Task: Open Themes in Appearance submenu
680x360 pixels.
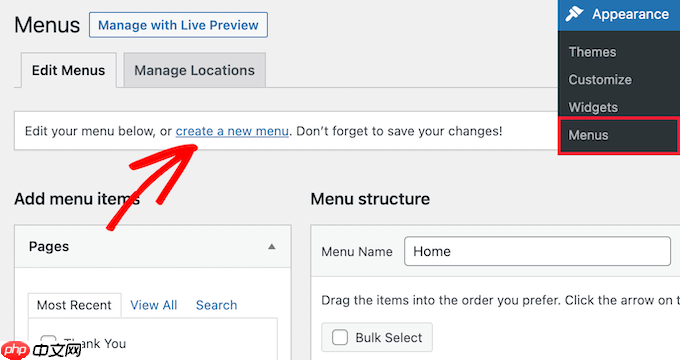Action: (x=592, y=52)
